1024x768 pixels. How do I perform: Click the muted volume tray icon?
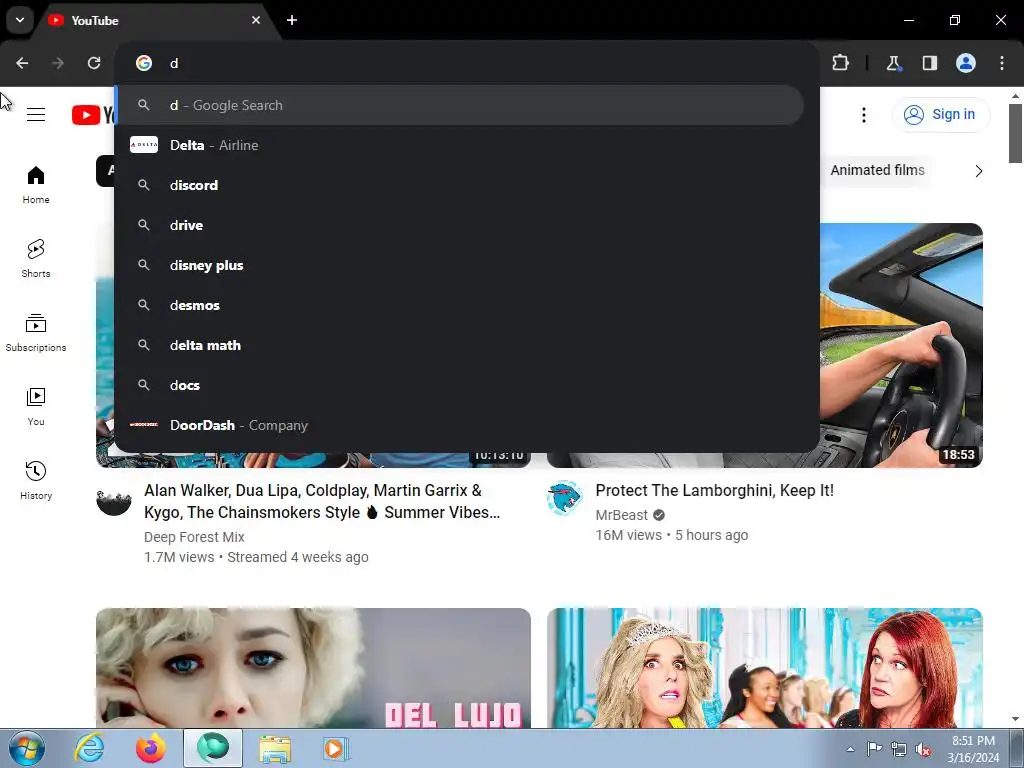(x=923, y=749)
